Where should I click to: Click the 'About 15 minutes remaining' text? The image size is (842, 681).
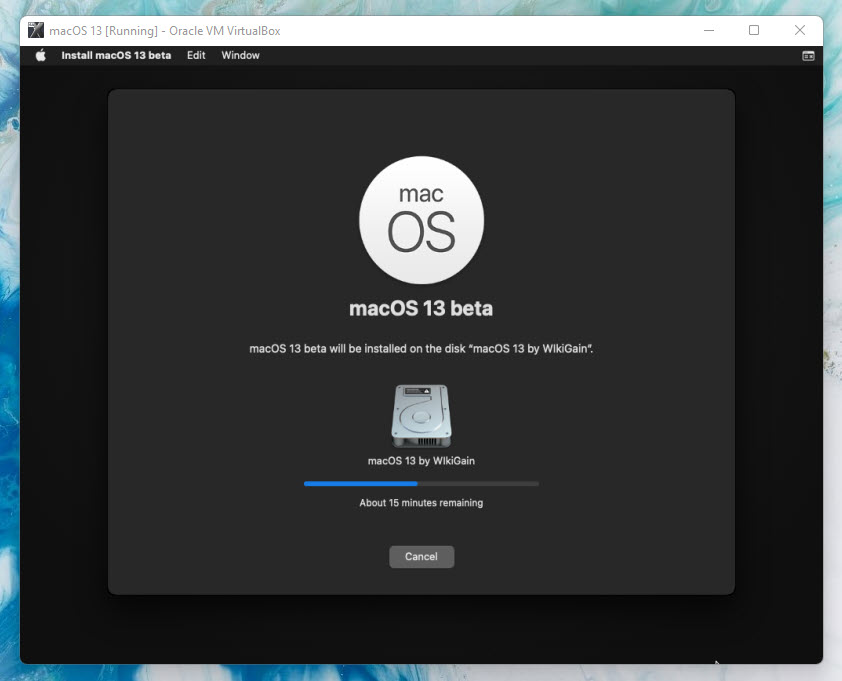point(421,503)
